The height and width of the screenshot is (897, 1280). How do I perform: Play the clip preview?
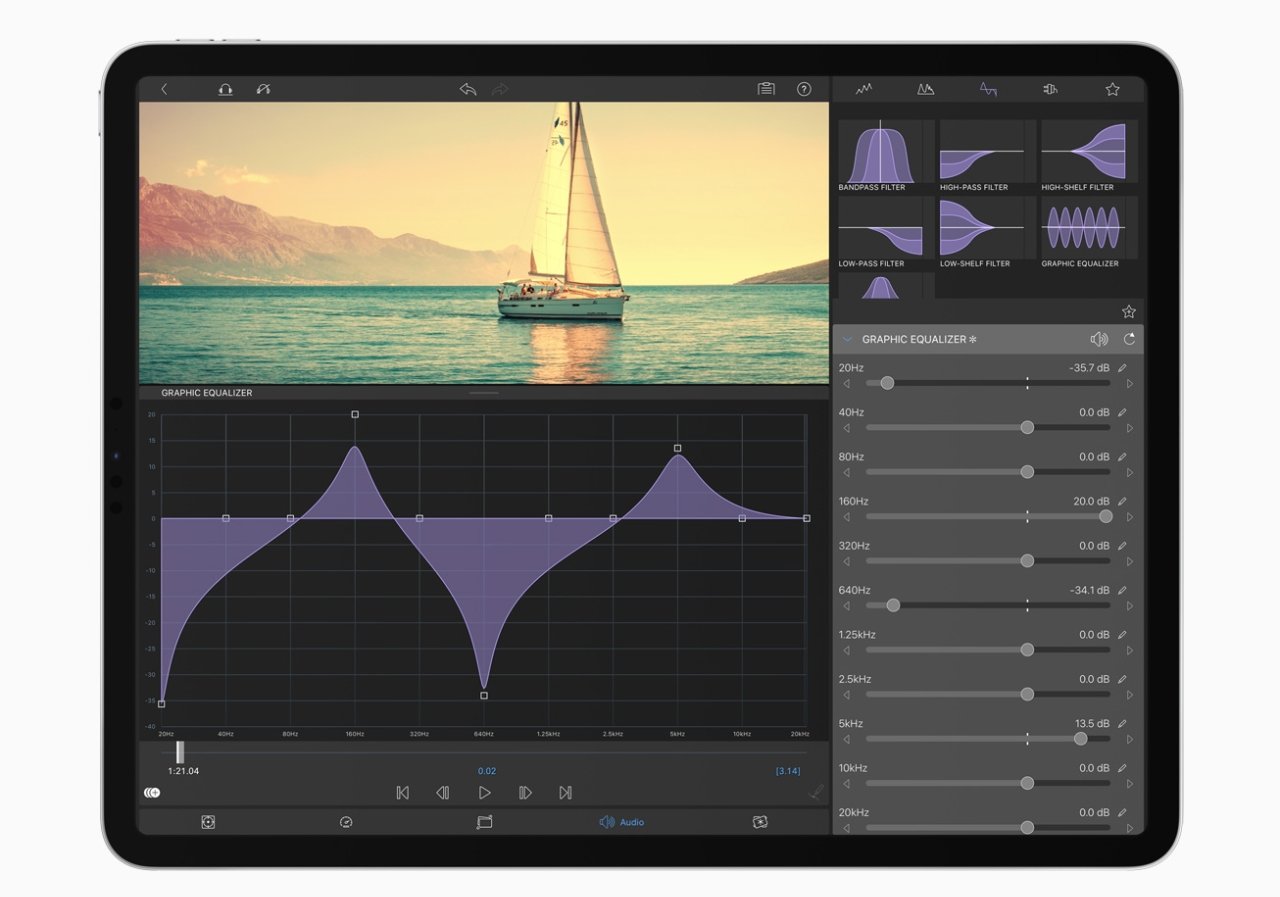pos(484,793)
